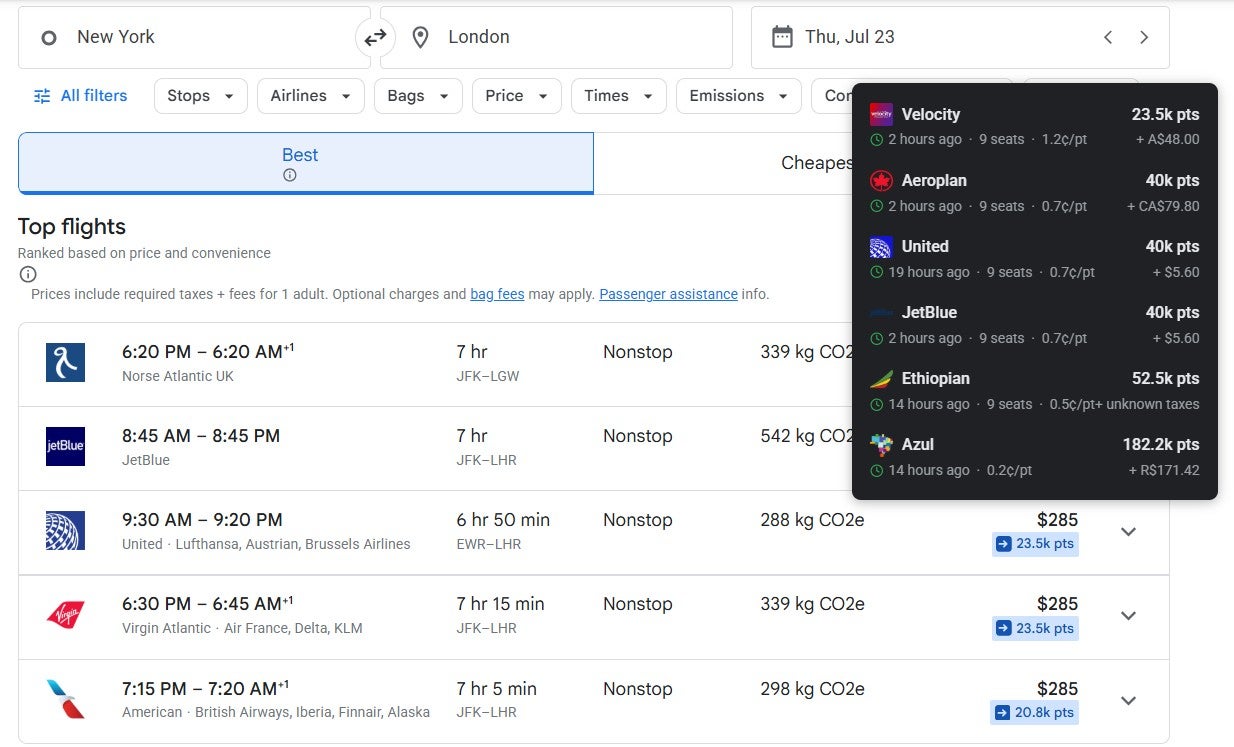The image size is (1234, 747).
Task: Click Ethiopian logo in points popup
Action: tap(881, 378)
